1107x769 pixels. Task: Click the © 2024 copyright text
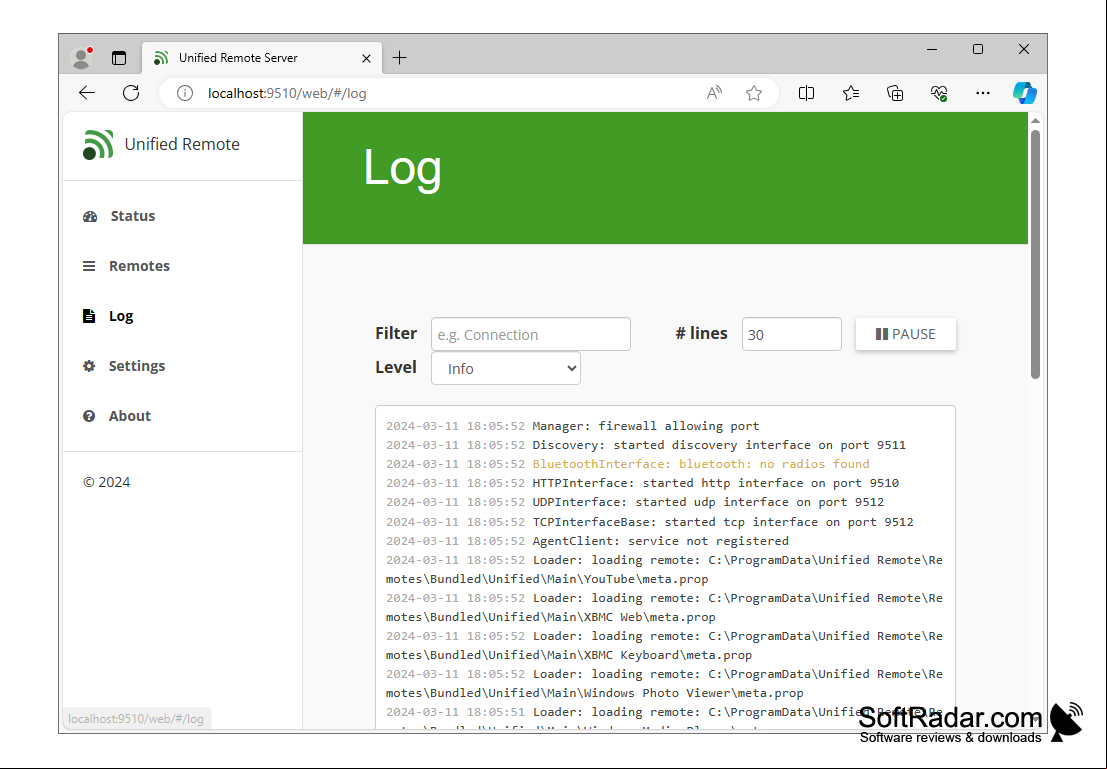coord(107,482)
